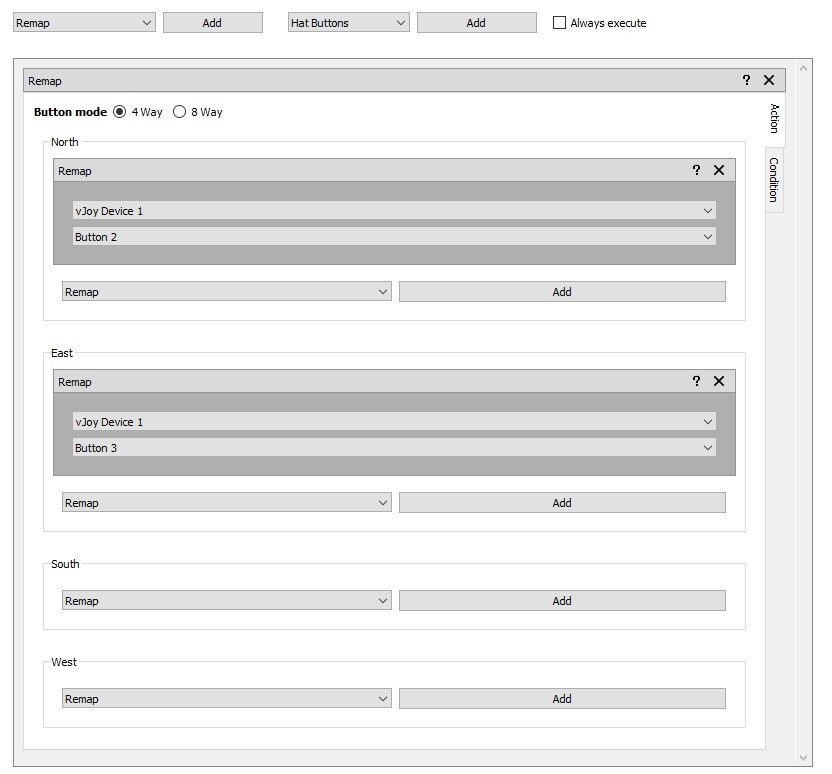Image resolution: width=832 pixels, height=774 pixels.
Task: Open the East vJoy Device 1 dropdown
Action: click(x=394, y=422)
